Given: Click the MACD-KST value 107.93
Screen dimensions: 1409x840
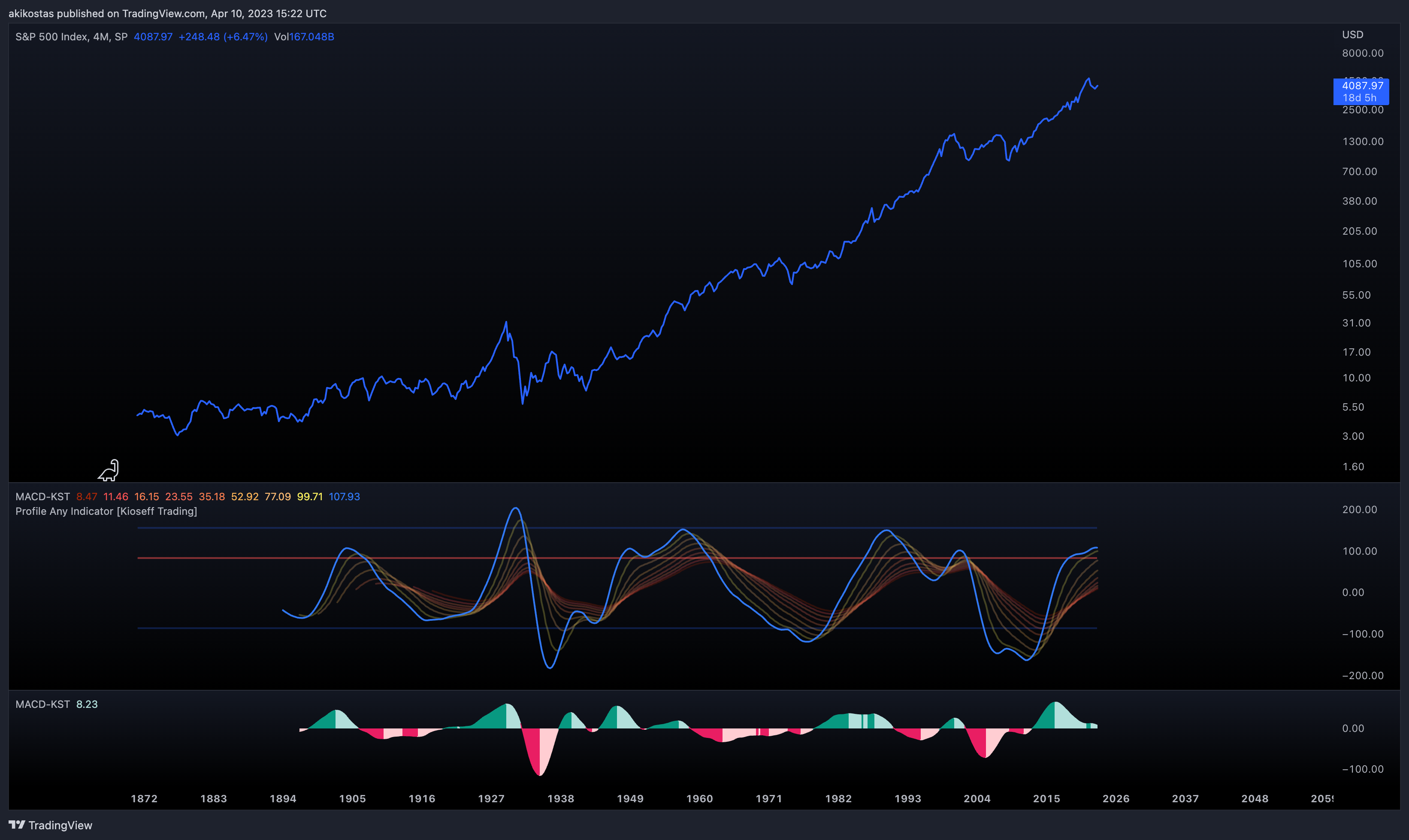Looking at the screenshot, I should (344, 496).
